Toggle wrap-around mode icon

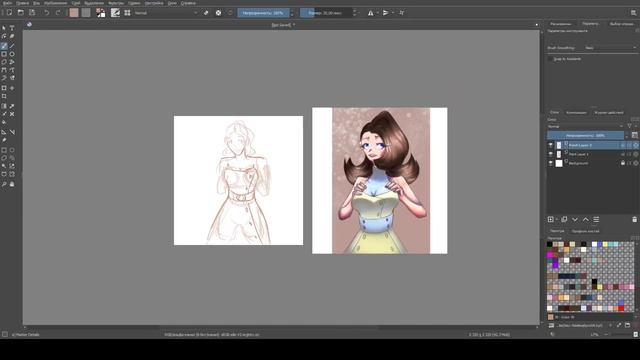[x=402, y=13]
